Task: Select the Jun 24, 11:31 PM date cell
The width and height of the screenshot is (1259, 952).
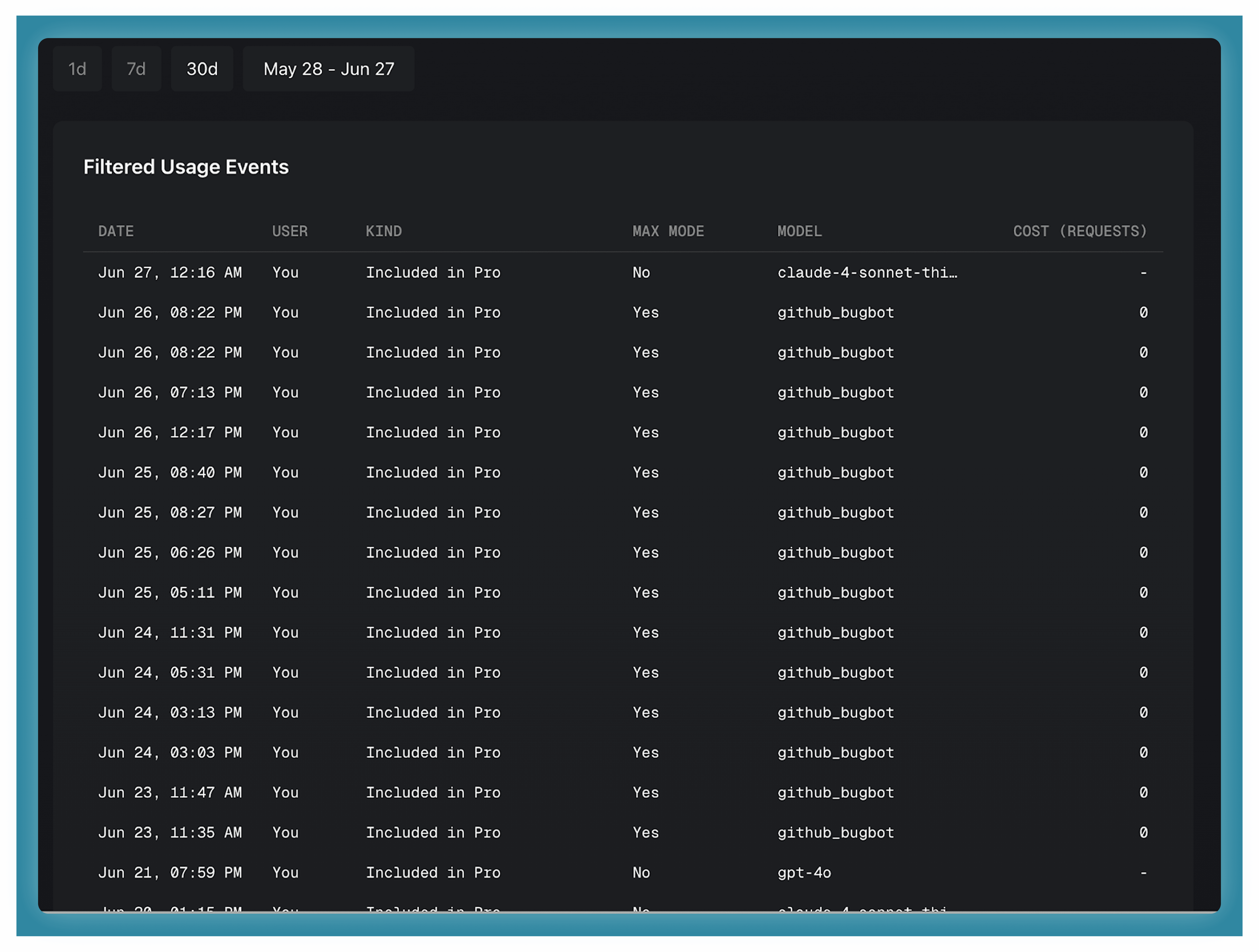Action: pos(170,633)
